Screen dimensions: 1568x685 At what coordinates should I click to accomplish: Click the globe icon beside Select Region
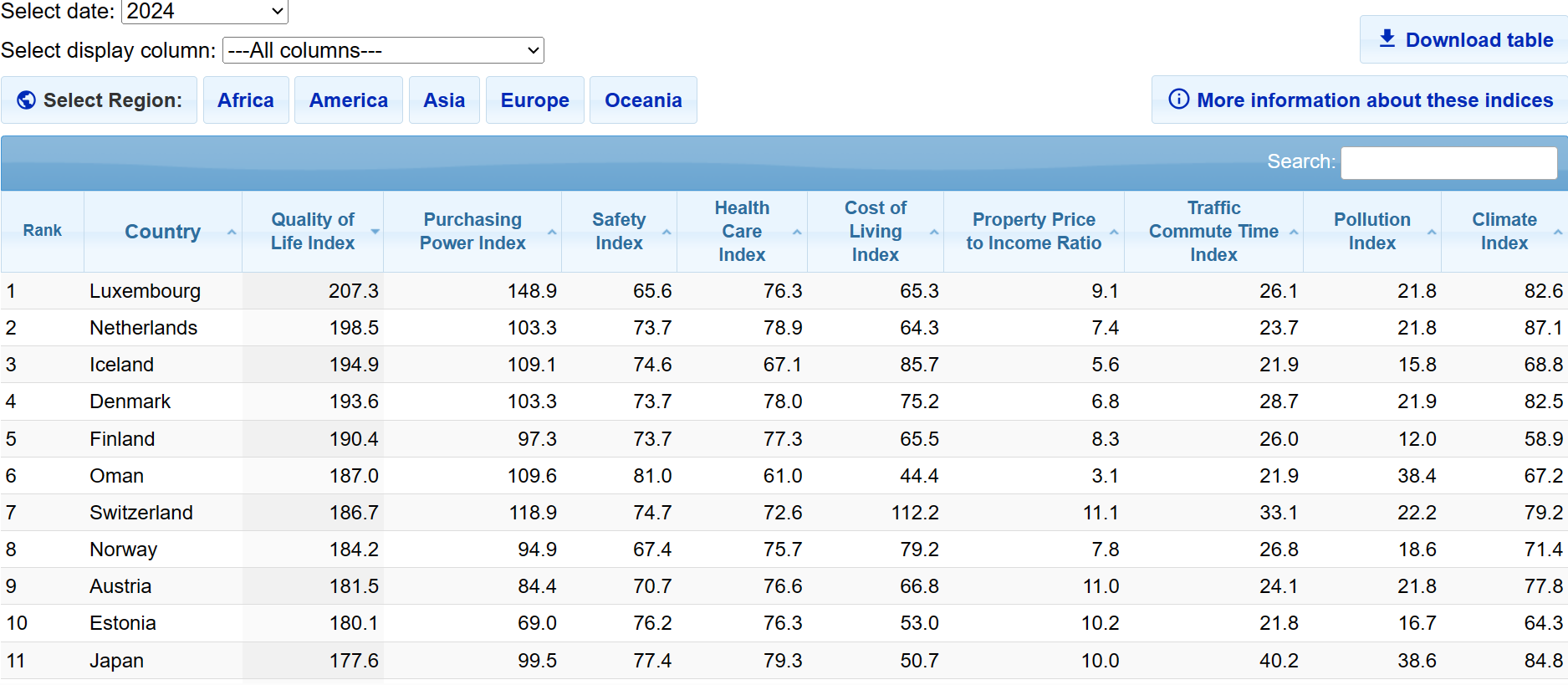click(27, 100)
